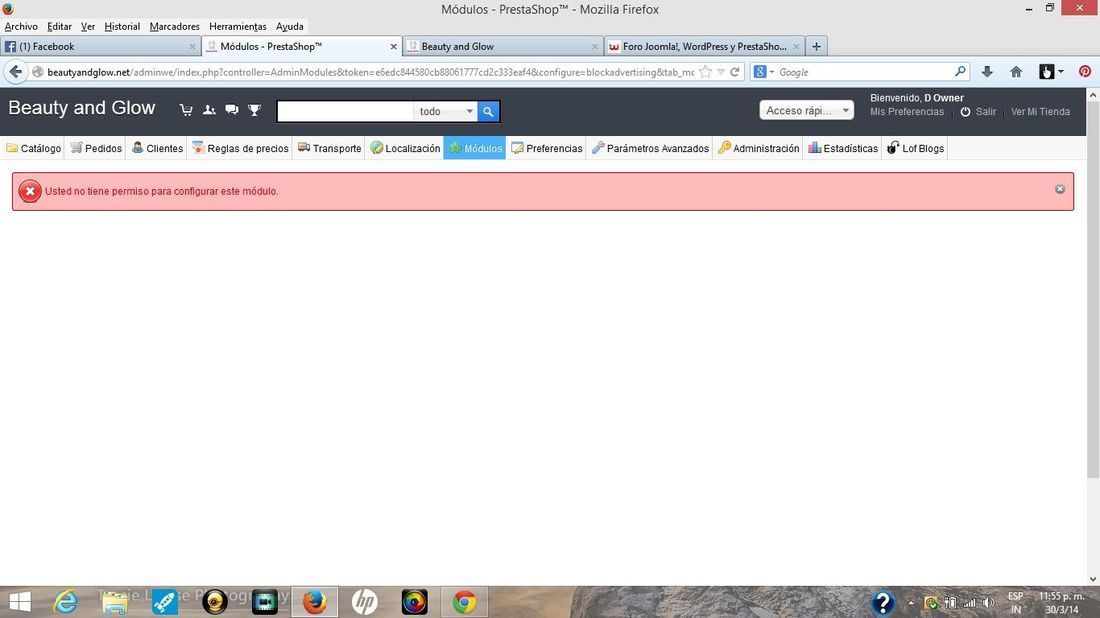
Task: Click the Pinterest toolbar icon
Action: coord(1085,72)
